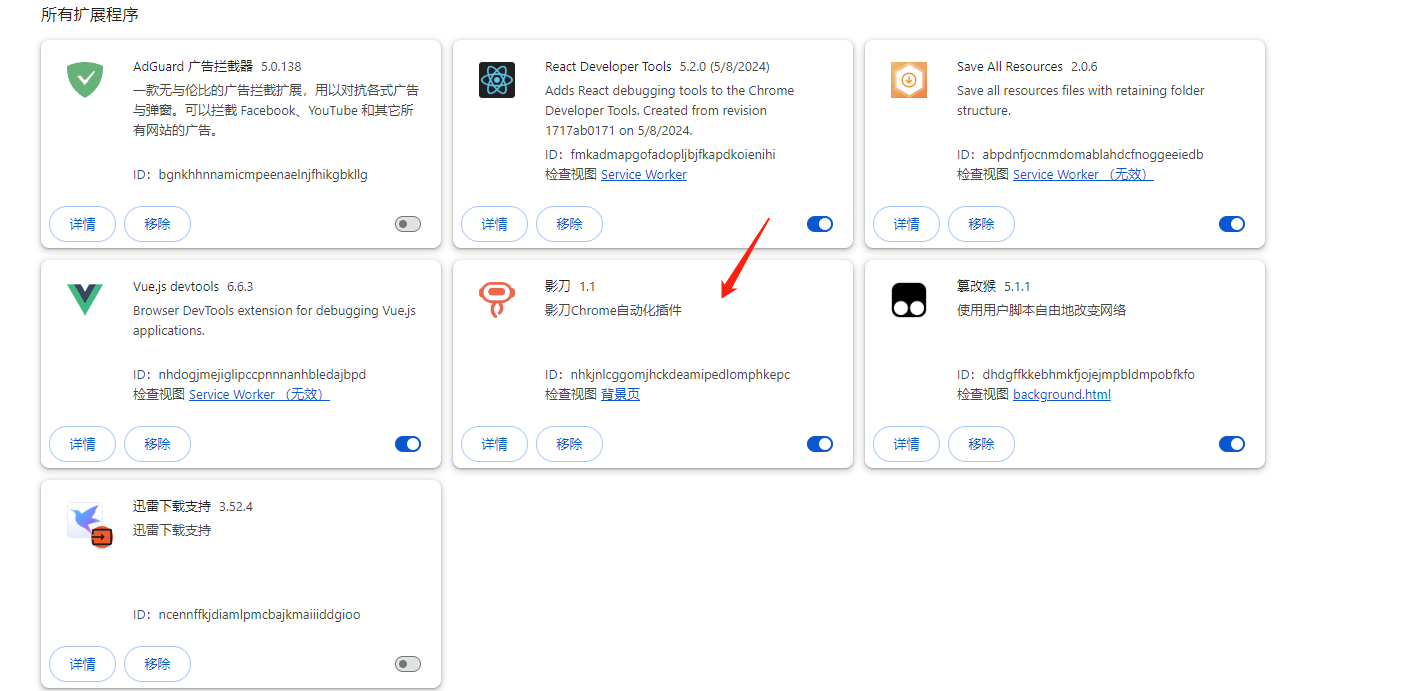1407x691 pixels.
Task: Click the Save All Resources orange icon
Action: 909,80
